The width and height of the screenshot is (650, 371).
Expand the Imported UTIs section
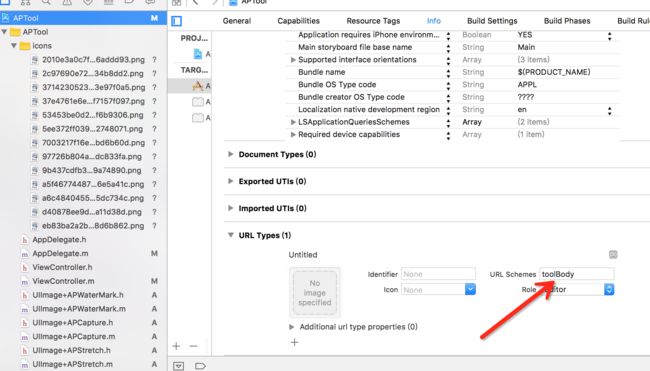tap(230, 208)
